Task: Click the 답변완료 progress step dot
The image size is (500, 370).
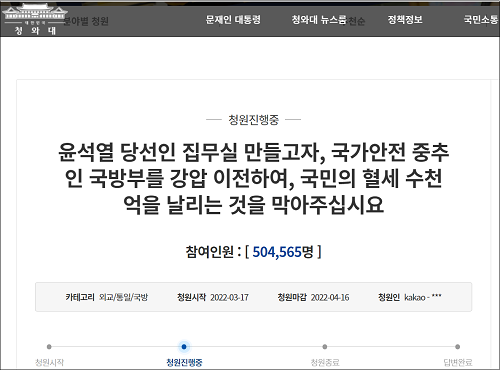Action: pos(458,347)
